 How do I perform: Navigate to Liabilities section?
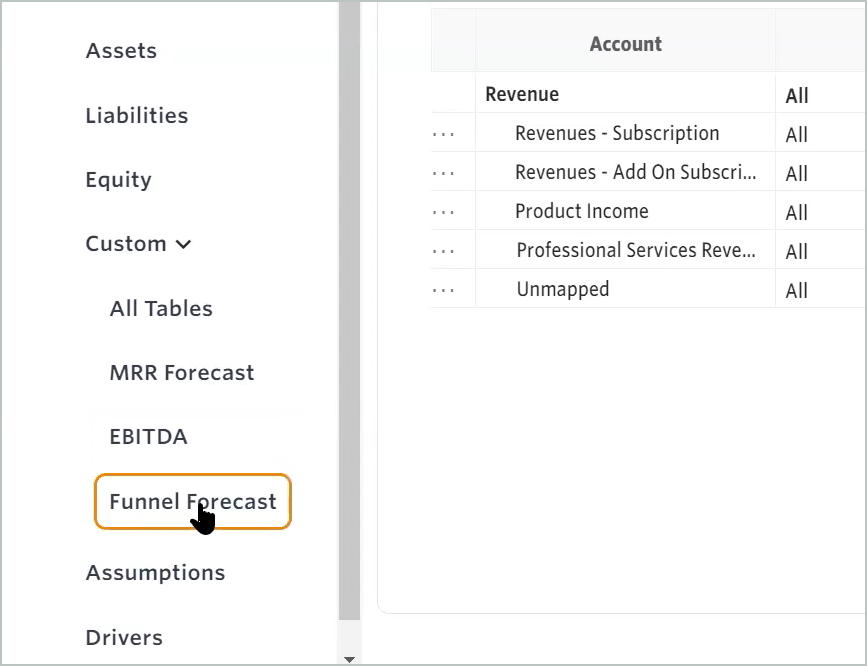(136, 116)
